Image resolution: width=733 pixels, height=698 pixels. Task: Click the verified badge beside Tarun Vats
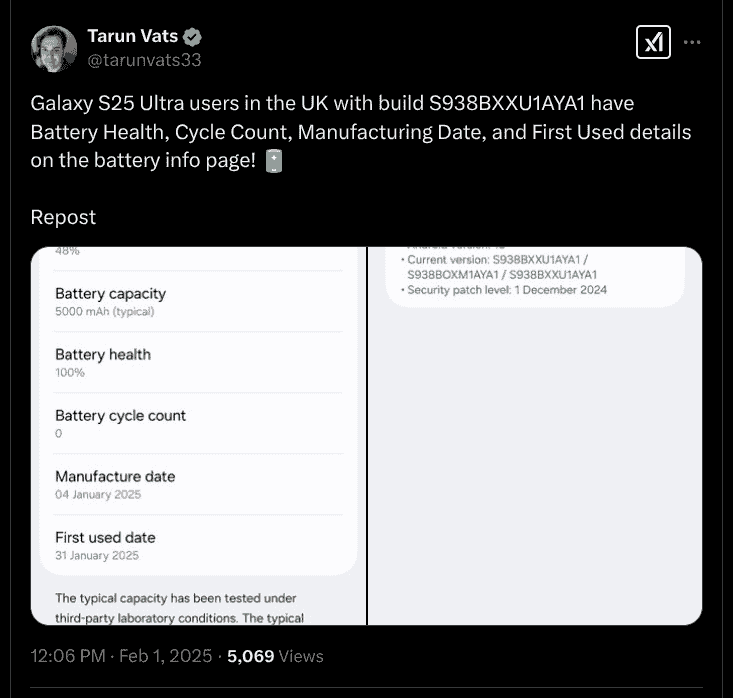pyautogui.click(x=194, y=37)
